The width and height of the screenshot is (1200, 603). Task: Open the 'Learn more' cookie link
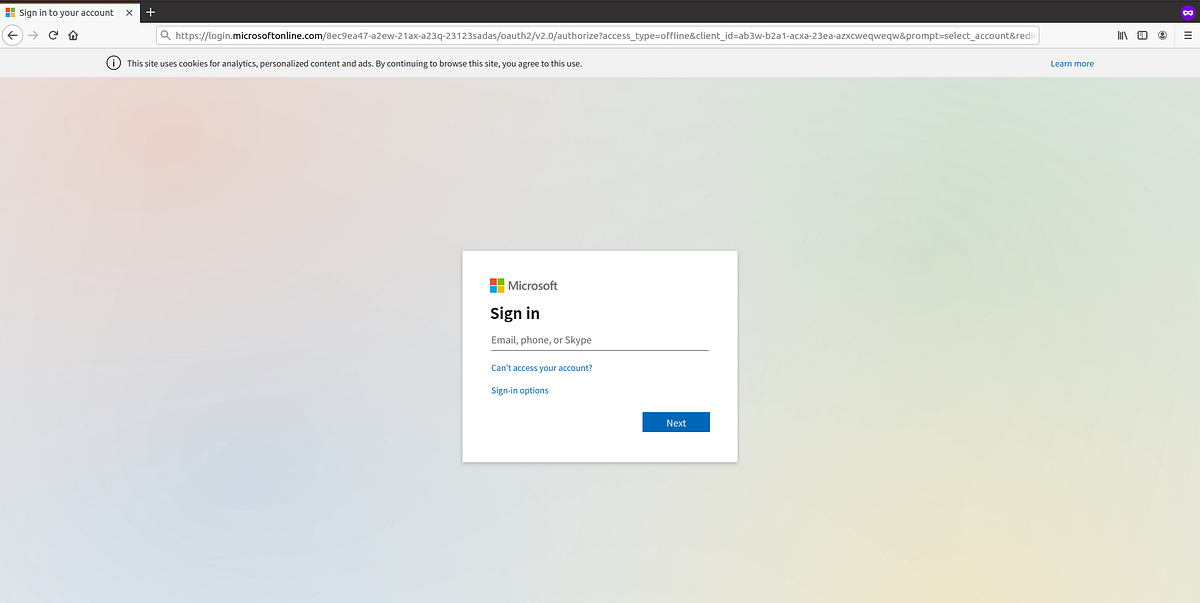pos(1071,62)
